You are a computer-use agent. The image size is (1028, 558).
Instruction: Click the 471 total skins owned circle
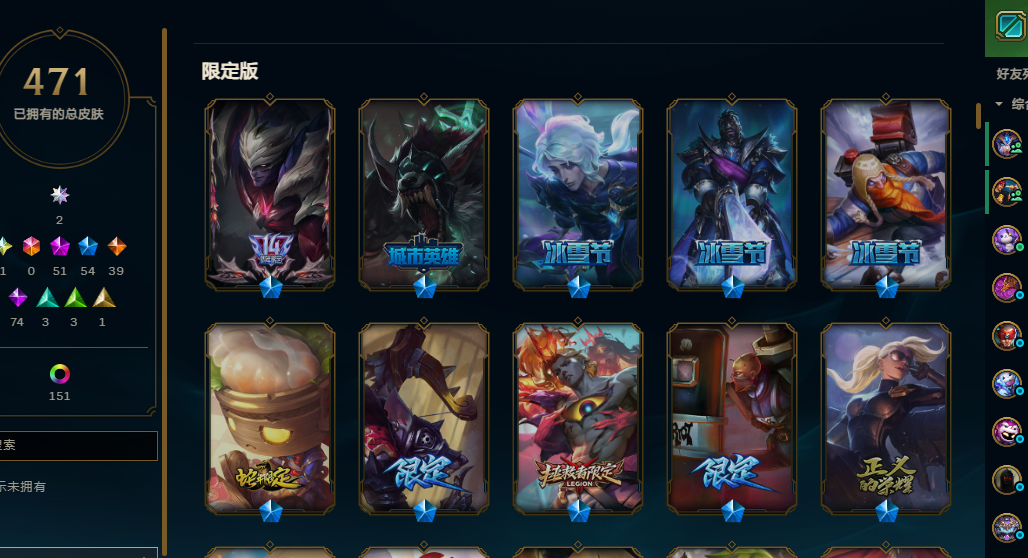click(59, 97)
